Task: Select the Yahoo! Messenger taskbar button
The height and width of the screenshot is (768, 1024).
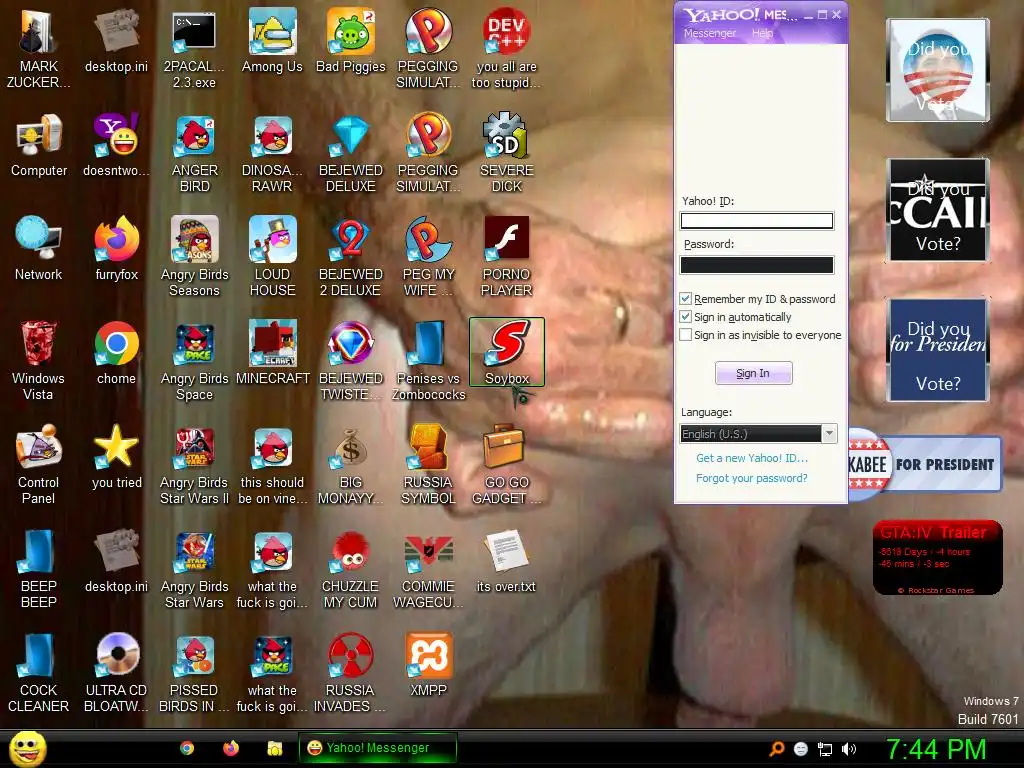Action: [x=377, y=748]
